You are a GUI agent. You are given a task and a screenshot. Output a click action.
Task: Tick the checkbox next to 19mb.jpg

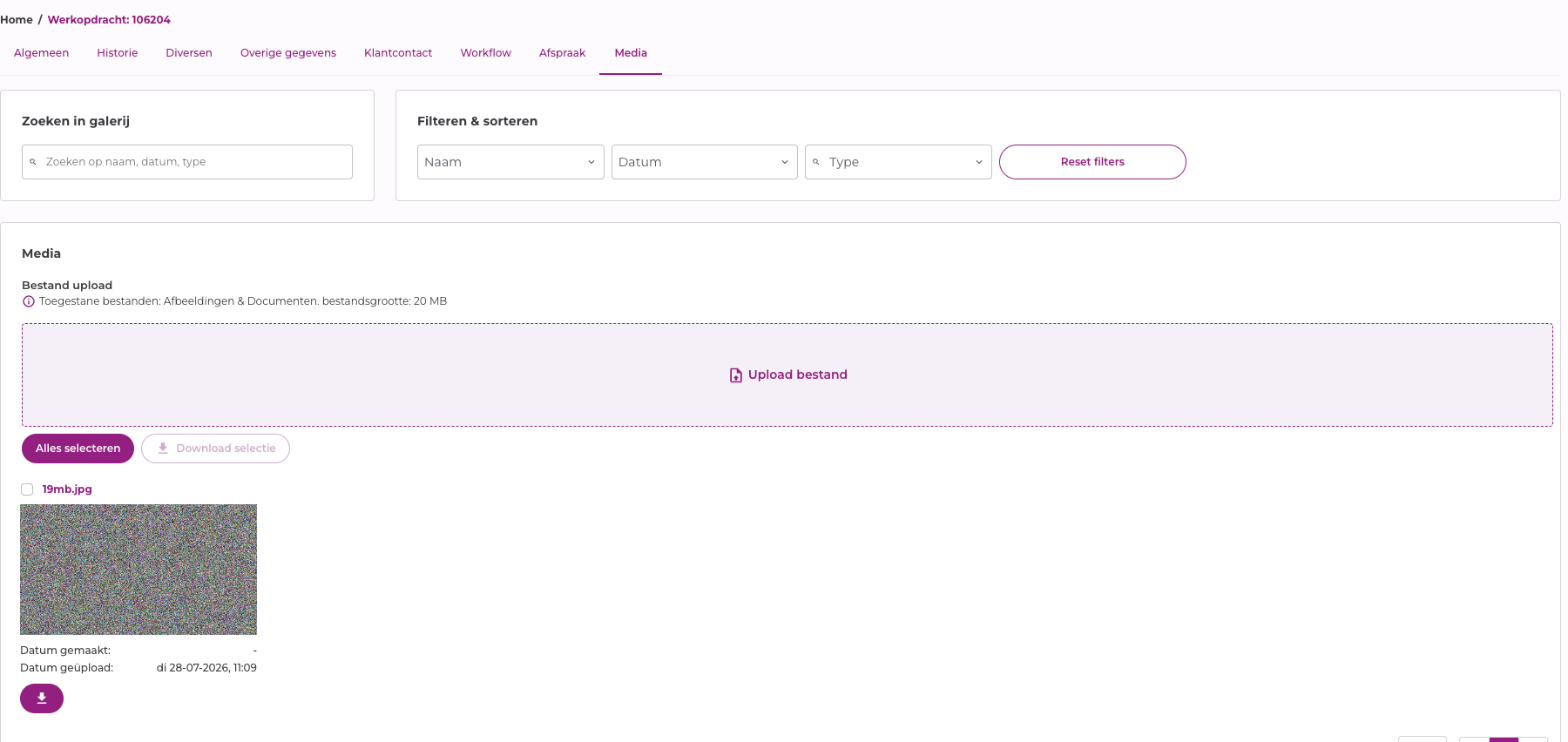[27, 489]
